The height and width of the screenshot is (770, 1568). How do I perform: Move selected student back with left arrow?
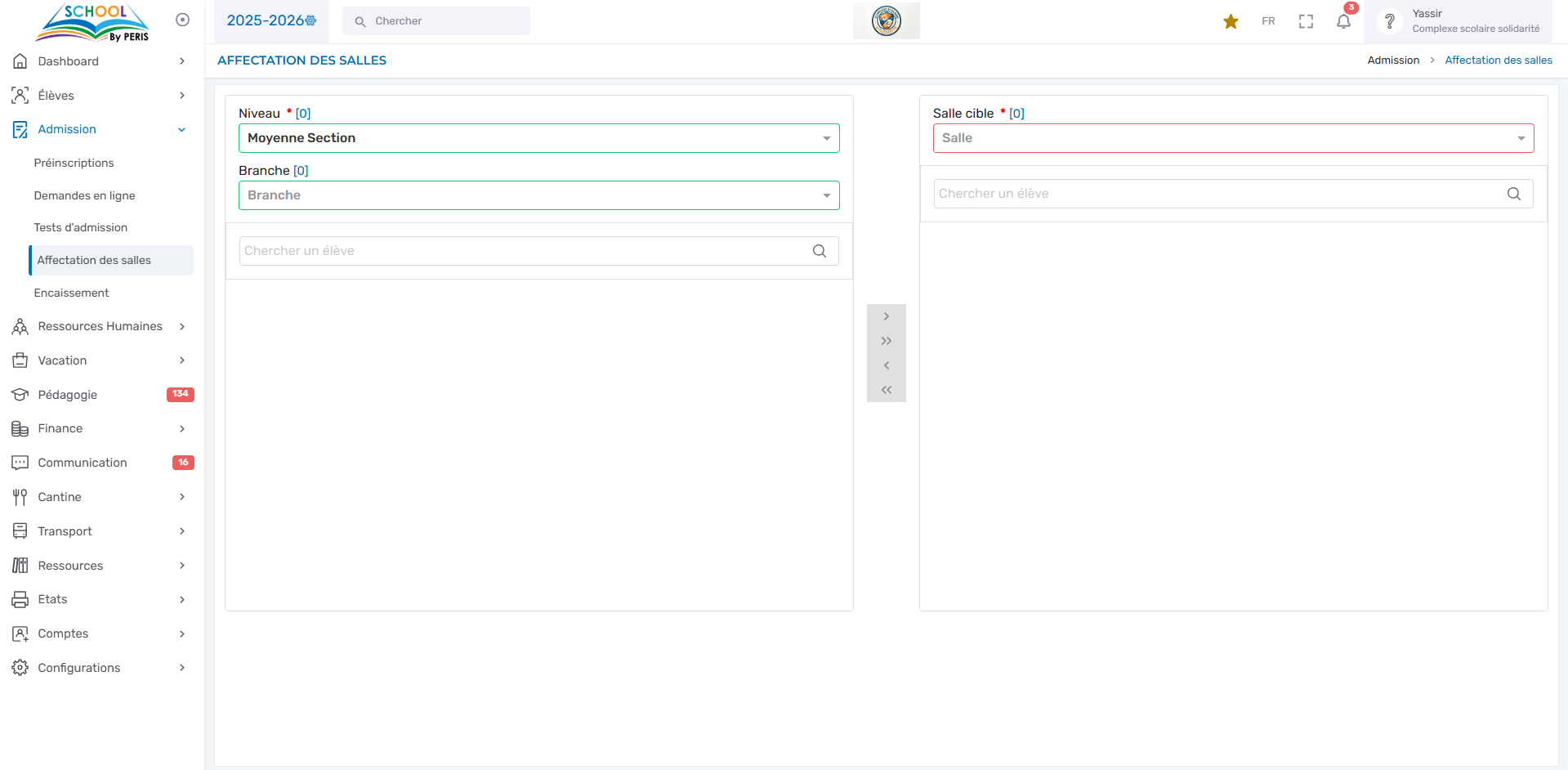point(887,365)
